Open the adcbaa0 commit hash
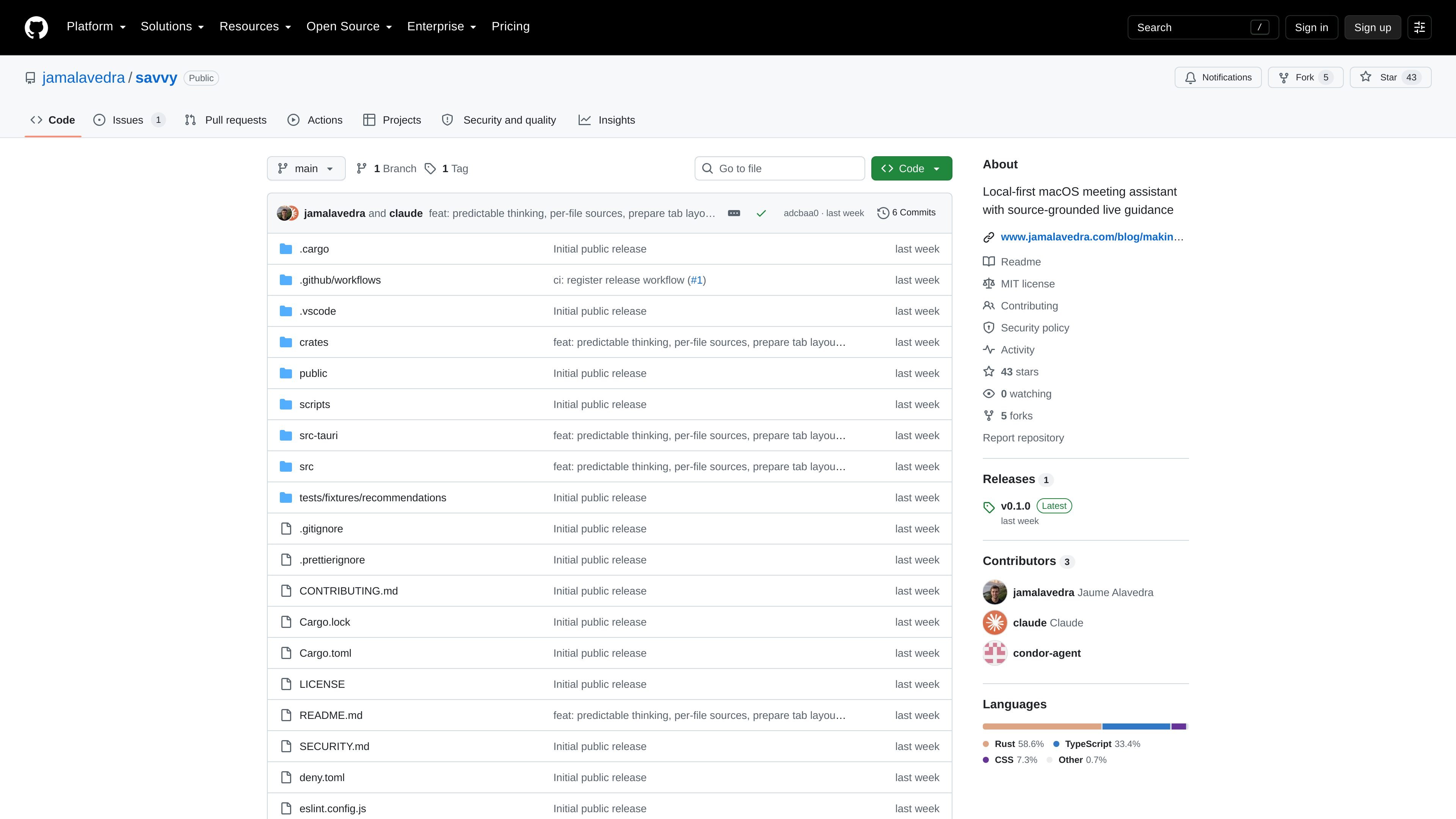Image resolution: width=1456 pixels, height=819 pixels. click(x=801, y=213)
